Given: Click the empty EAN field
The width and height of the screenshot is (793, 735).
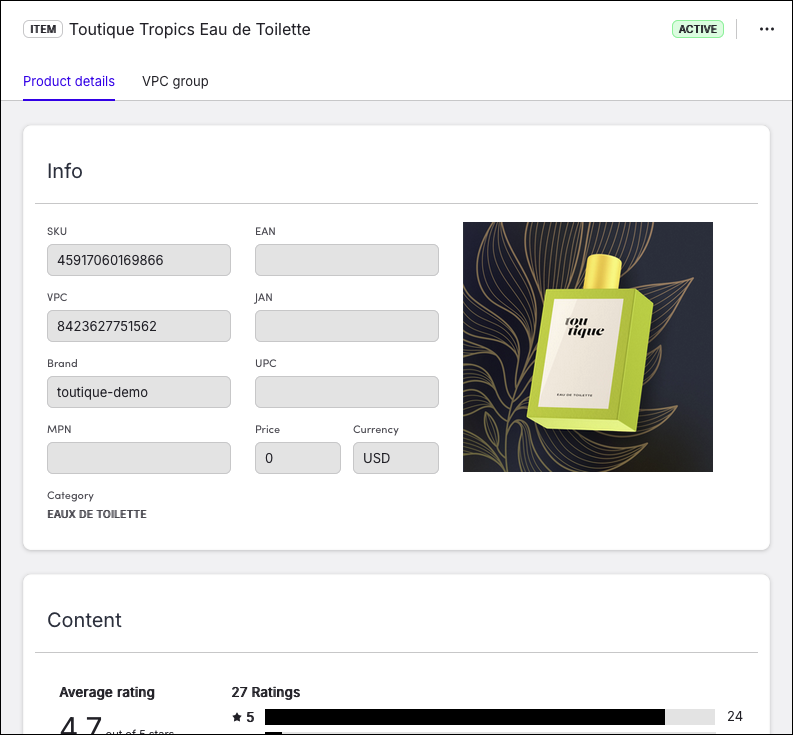Looking at the screenshot, I should [x=347, y=260].
